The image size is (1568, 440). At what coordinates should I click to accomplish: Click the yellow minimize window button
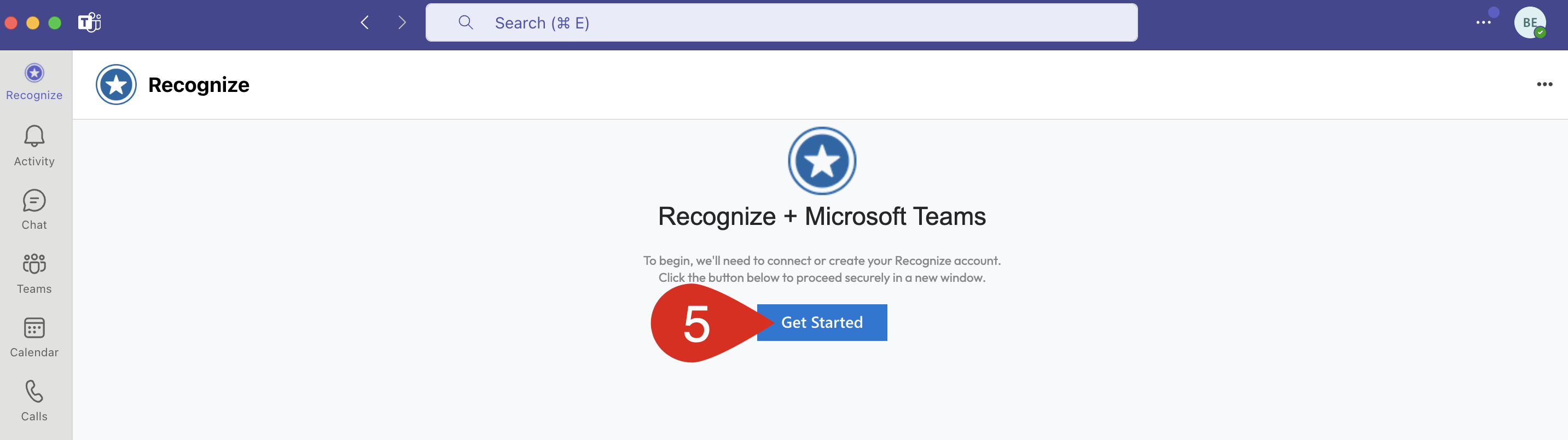pyautogui.click(x=33, y=23)
